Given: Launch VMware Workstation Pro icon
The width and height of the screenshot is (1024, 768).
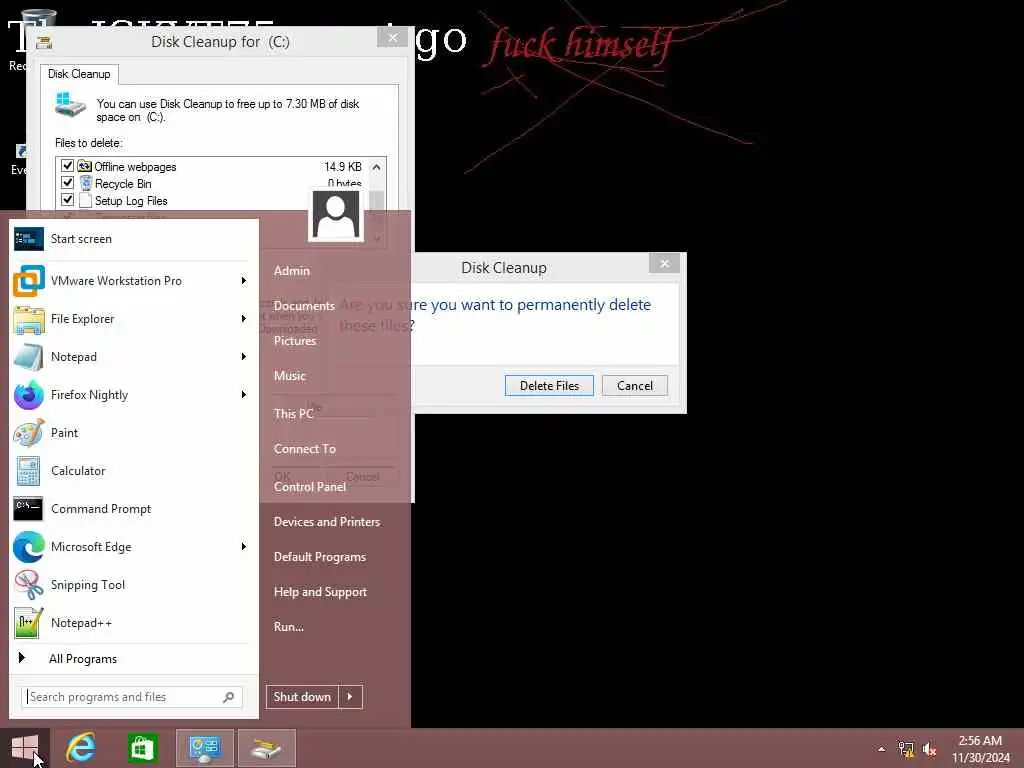Looking at the screenshot, I should point(29,281).
